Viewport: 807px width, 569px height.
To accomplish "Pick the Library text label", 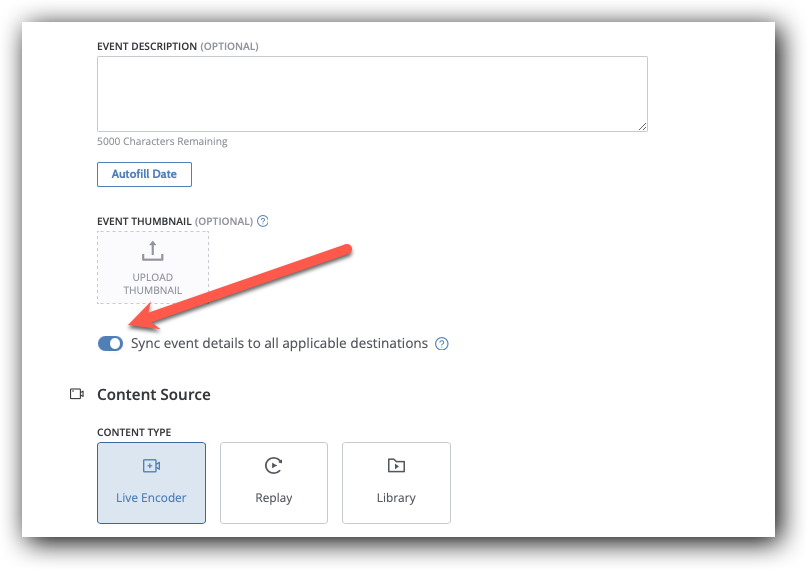I will pyautogui.click(x=396, y=498).
